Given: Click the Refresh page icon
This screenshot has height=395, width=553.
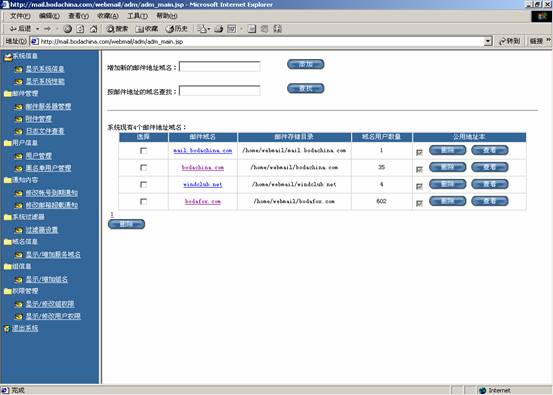Looking at the screenshot, I should click(80, 29).
